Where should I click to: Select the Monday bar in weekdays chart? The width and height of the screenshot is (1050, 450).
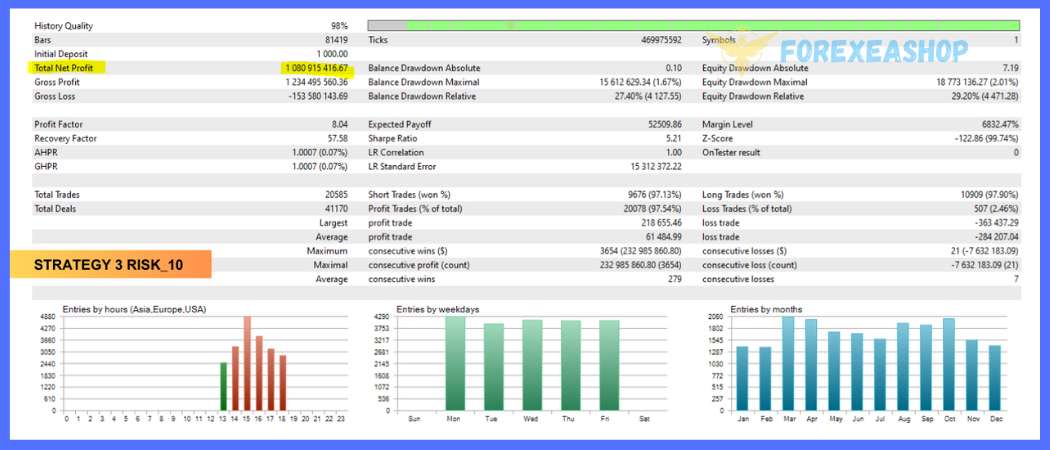pyautogui.click(x=455, y=363)
